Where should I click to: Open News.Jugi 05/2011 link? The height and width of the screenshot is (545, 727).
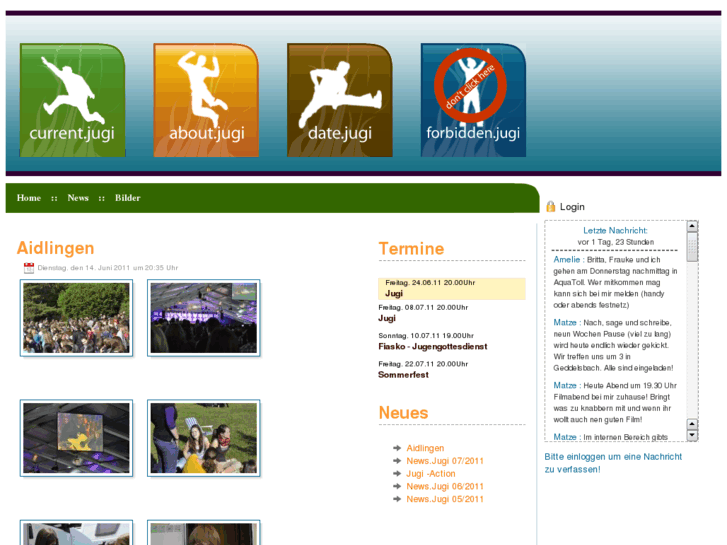click(445, 499)
